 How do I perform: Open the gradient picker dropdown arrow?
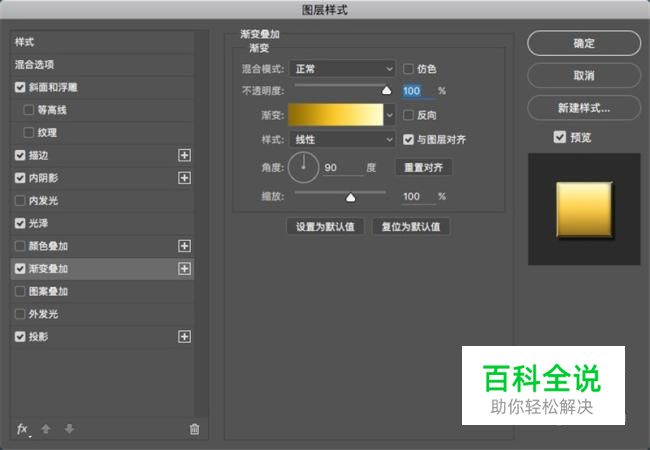(389, 115)
